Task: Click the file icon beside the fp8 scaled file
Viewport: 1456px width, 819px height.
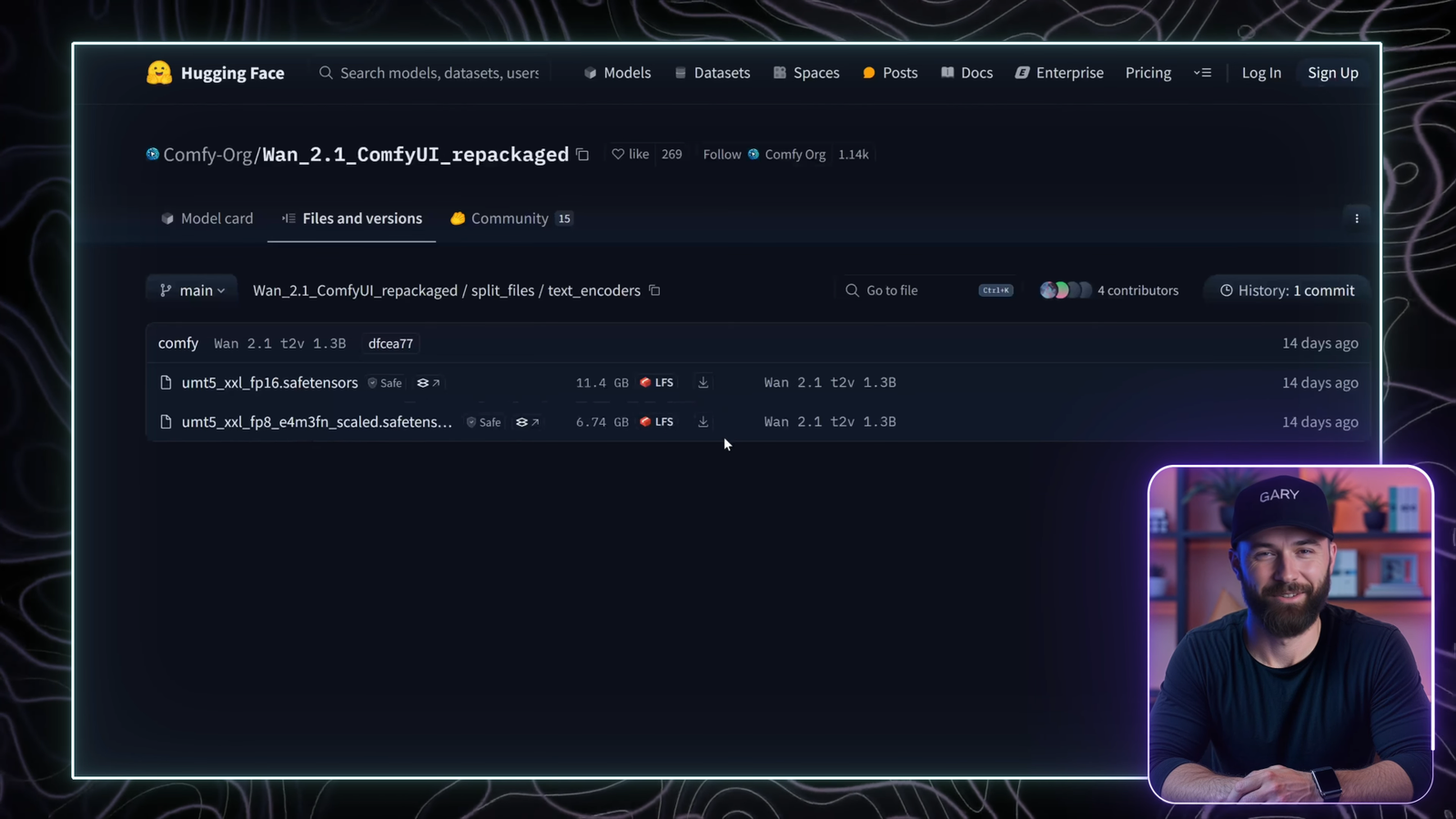Action: click(x=166, y=421)
